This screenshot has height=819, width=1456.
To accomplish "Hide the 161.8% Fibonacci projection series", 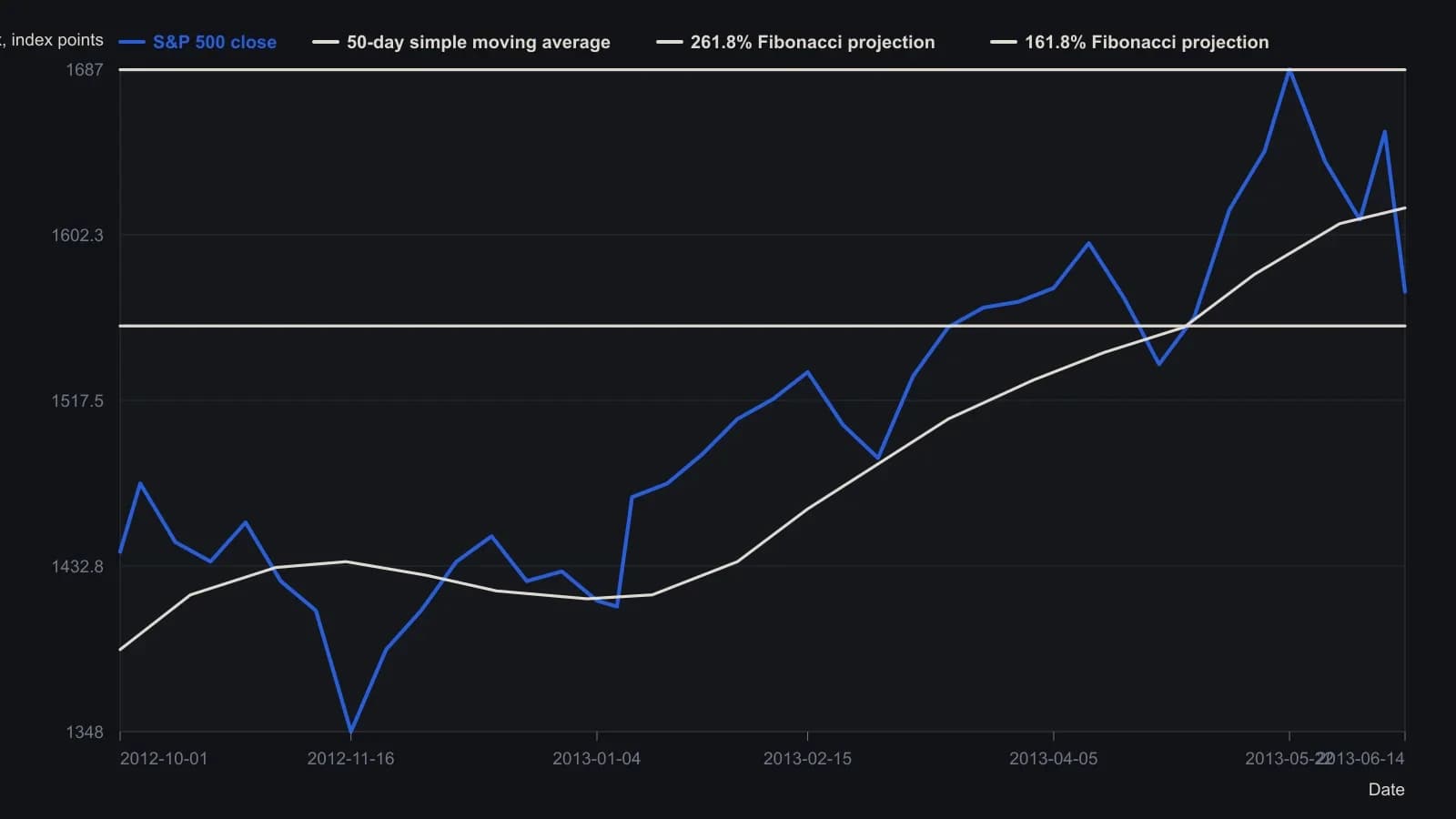I will click(x=1129, y=42).
